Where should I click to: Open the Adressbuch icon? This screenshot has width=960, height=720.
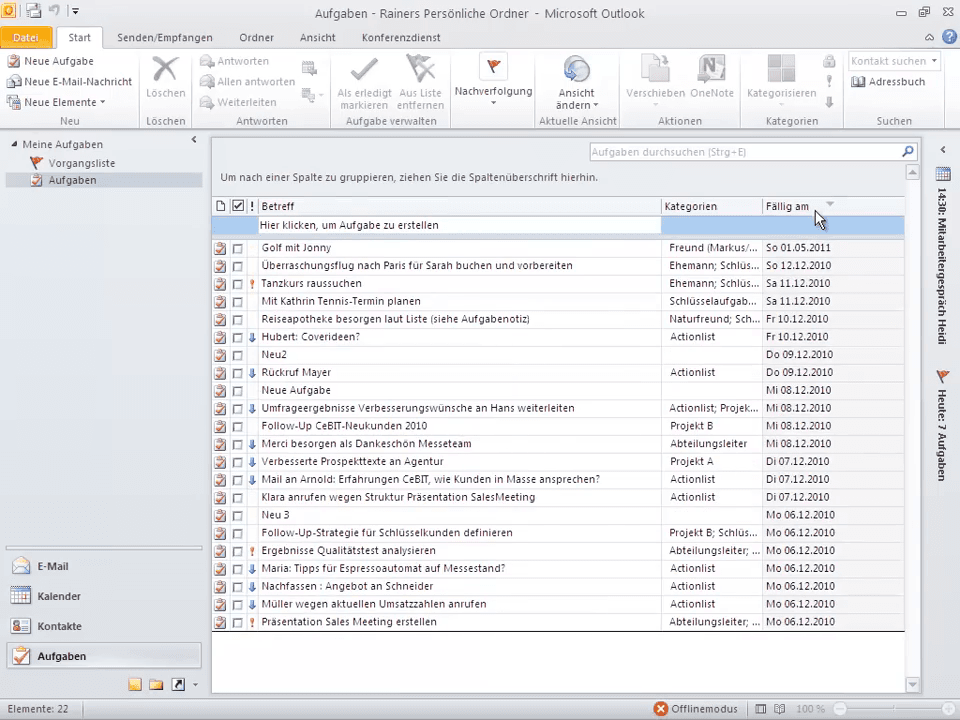point(858,82)
